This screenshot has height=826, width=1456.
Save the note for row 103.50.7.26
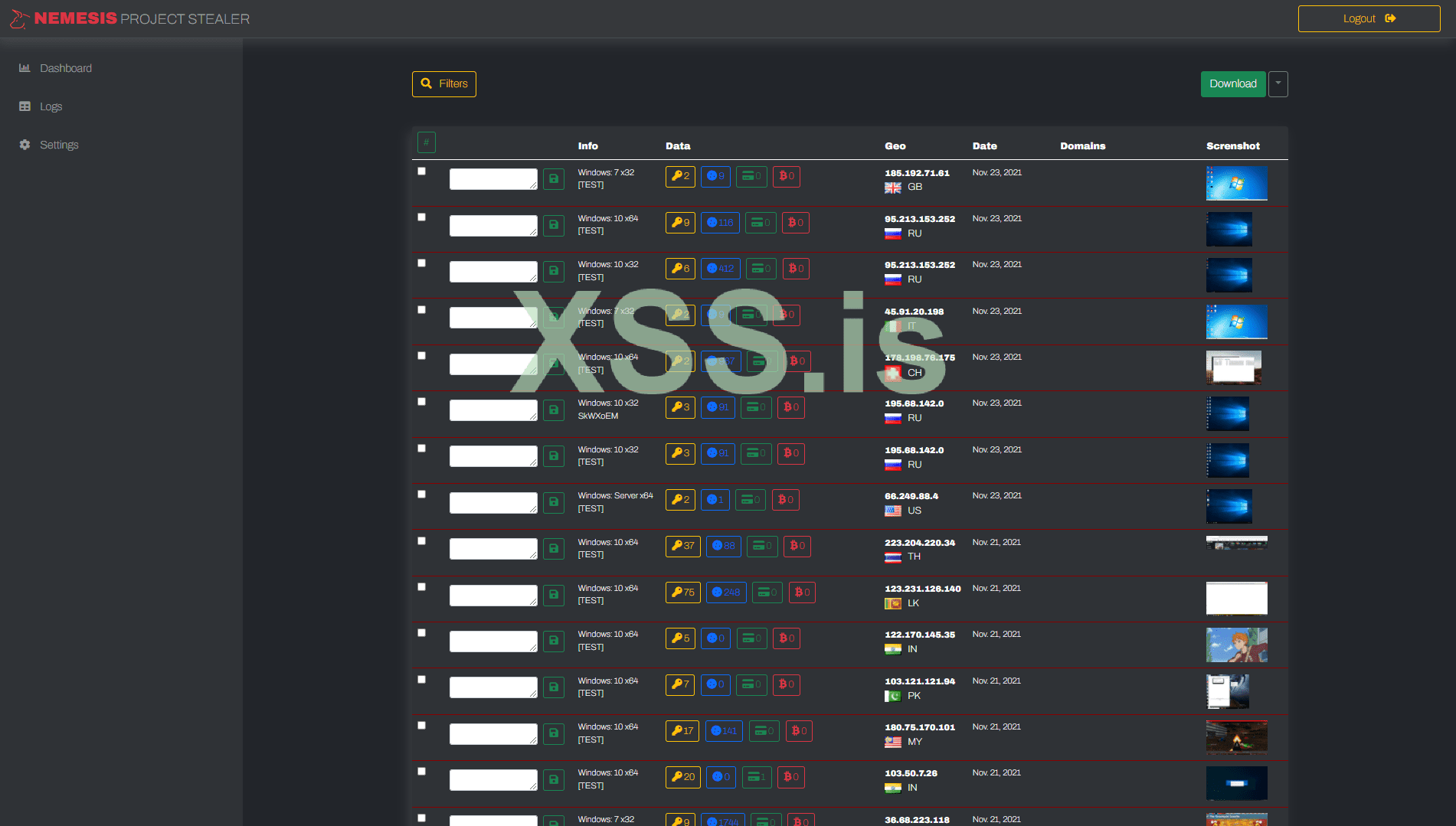[x=554, y=779]
